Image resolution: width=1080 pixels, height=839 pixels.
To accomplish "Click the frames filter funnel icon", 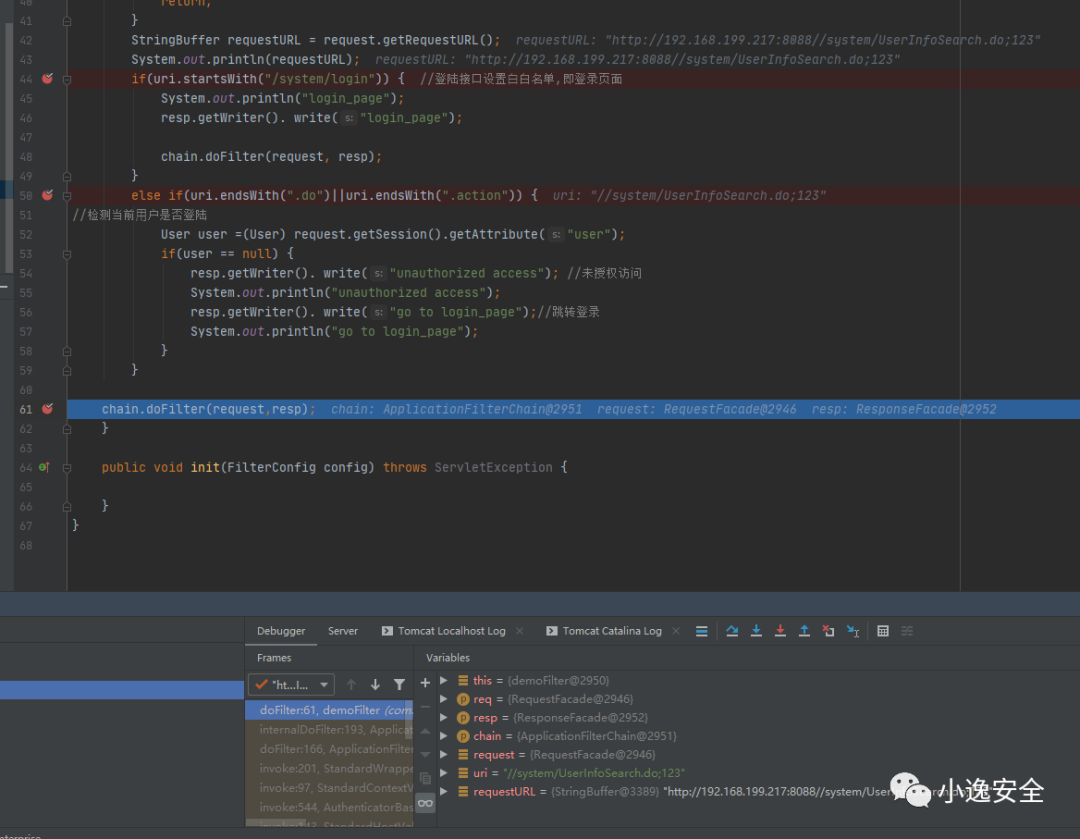I will [399, 685].
